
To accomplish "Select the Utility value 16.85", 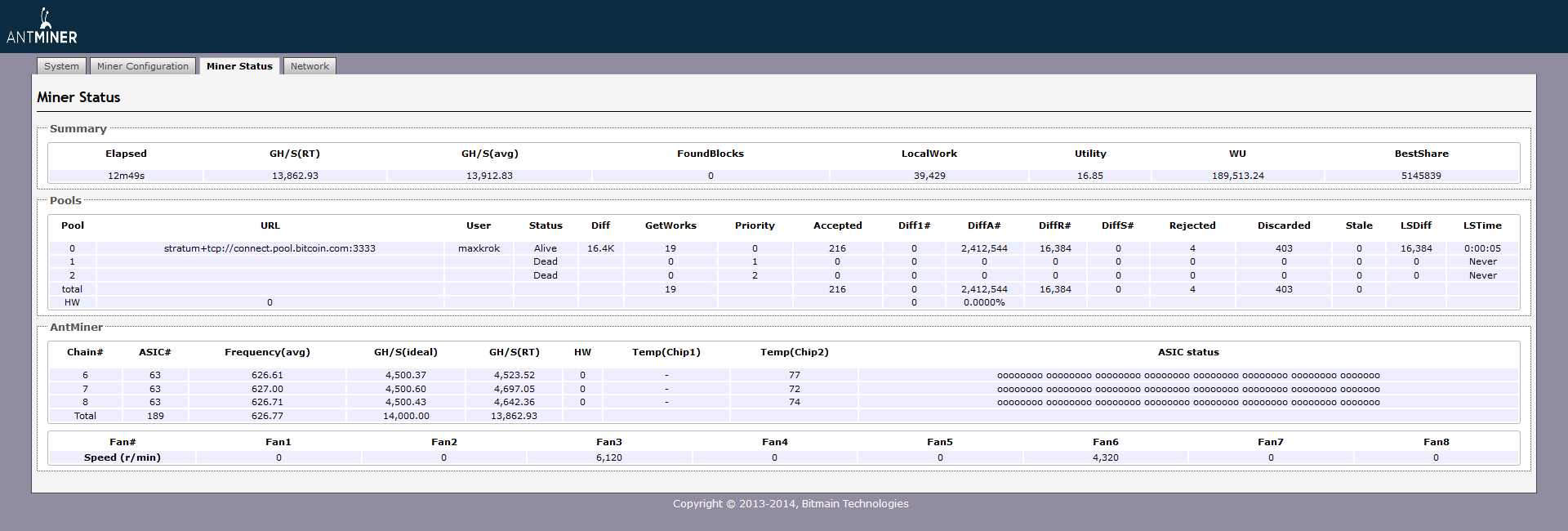I will pos(1090,176).
